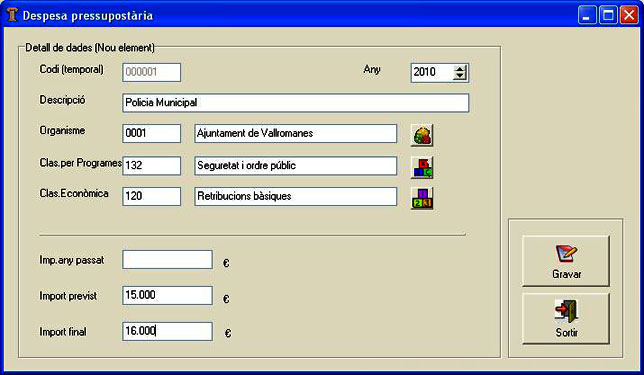Screen dimensions: 644x375
Task: Click the Import final field 16.000
Action: (x=168, y=331)
